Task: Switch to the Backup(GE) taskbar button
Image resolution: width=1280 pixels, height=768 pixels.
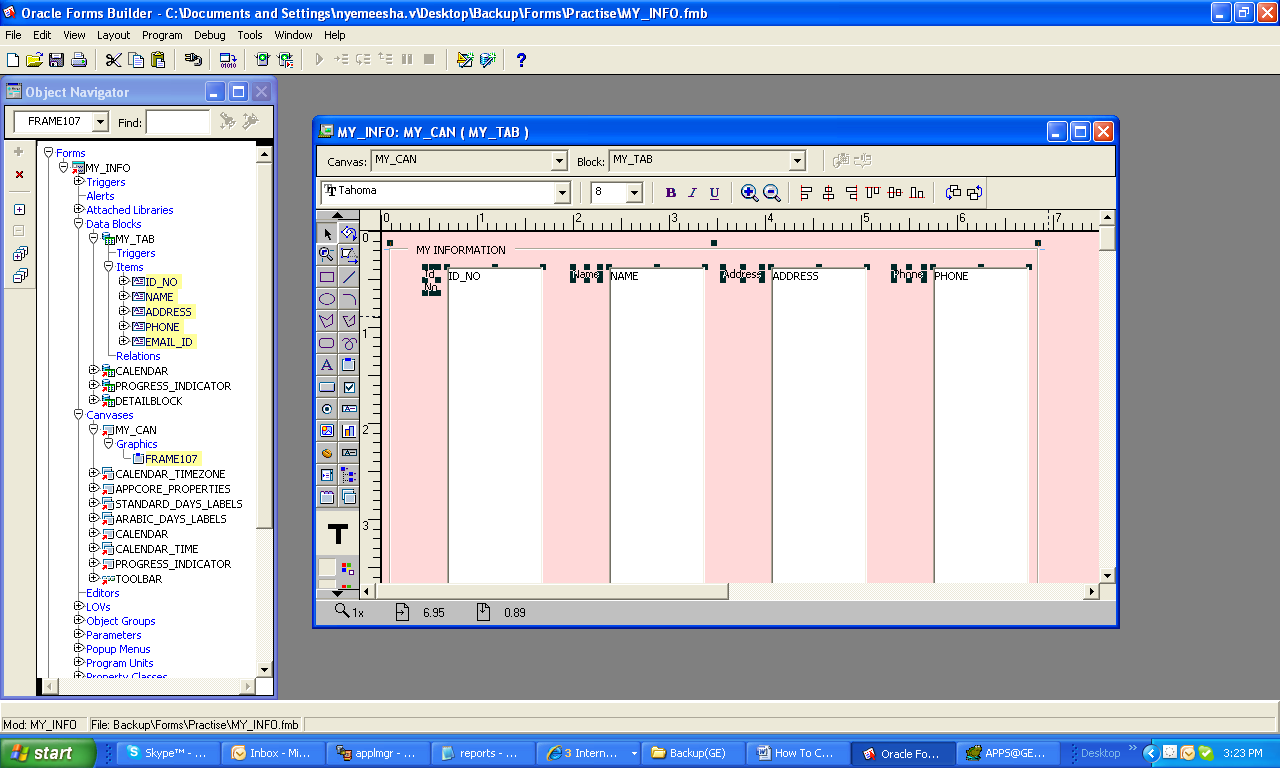Action: point(693,753)
